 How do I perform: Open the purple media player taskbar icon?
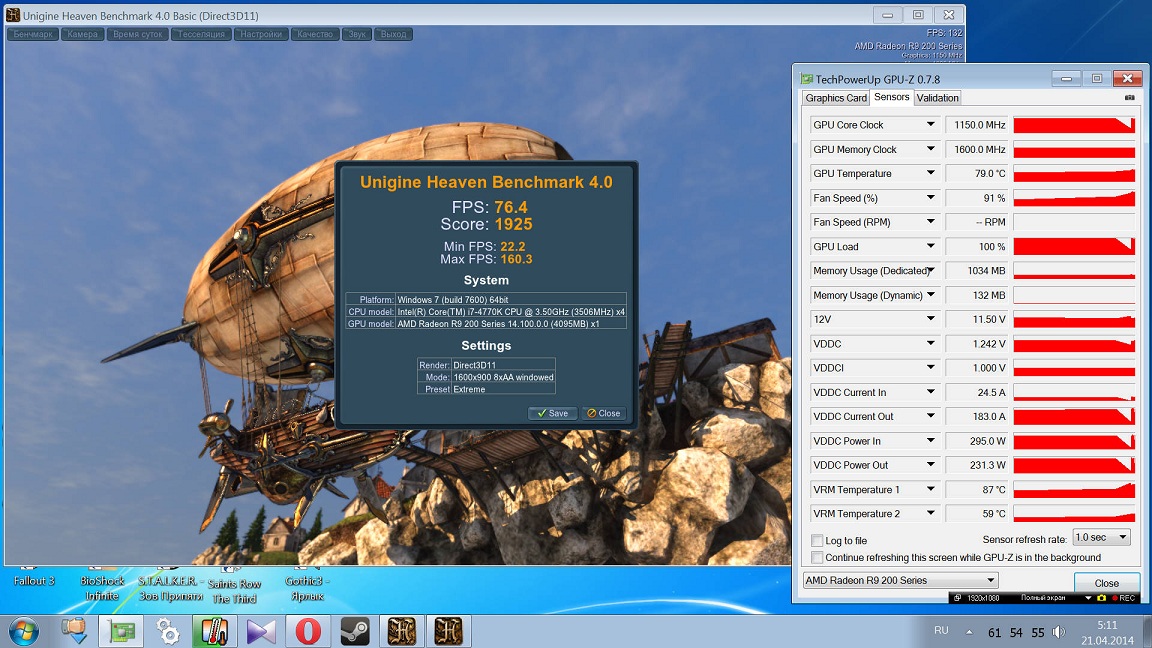pos(261,631)
